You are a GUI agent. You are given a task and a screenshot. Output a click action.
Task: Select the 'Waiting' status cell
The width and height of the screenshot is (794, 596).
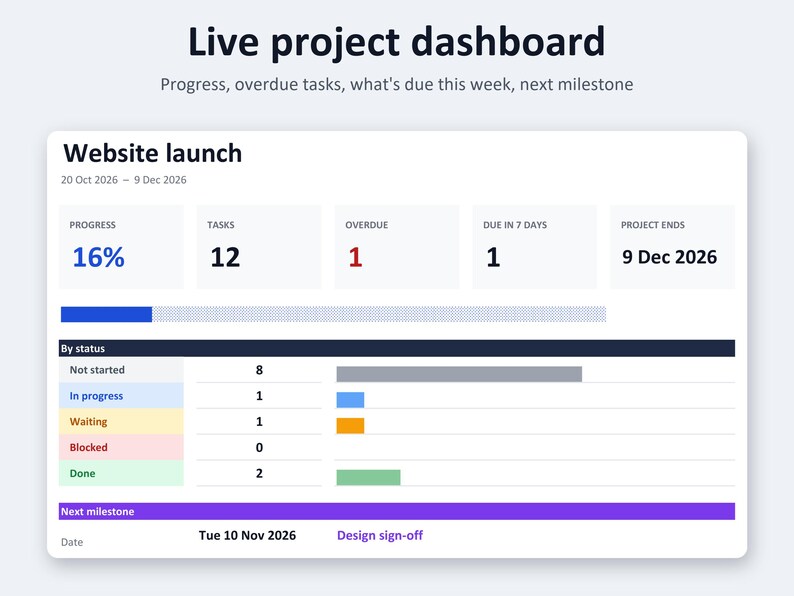(121, 422)
